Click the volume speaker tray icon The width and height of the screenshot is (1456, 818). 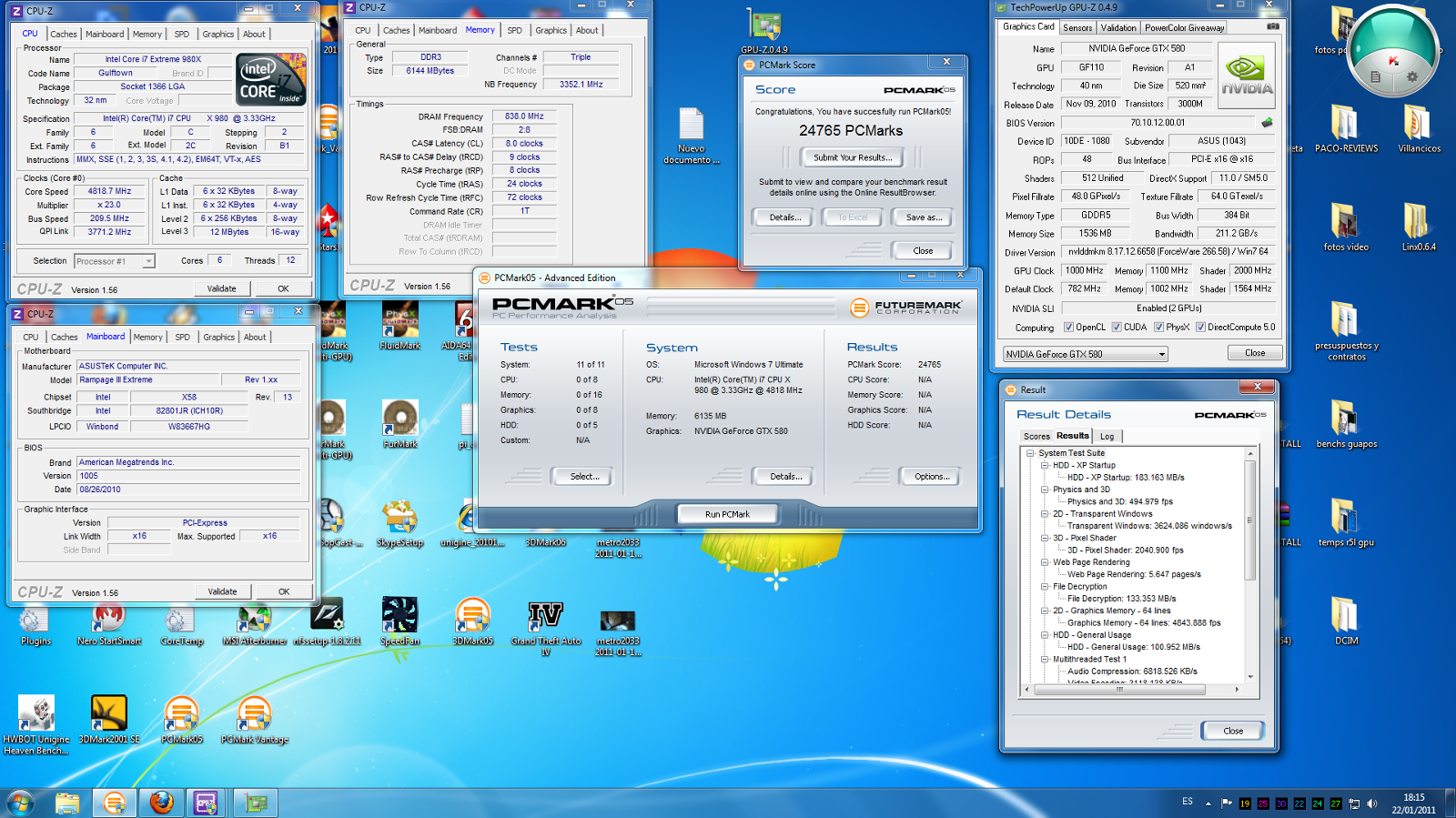pyautogui.click(x=1372, y=803)
